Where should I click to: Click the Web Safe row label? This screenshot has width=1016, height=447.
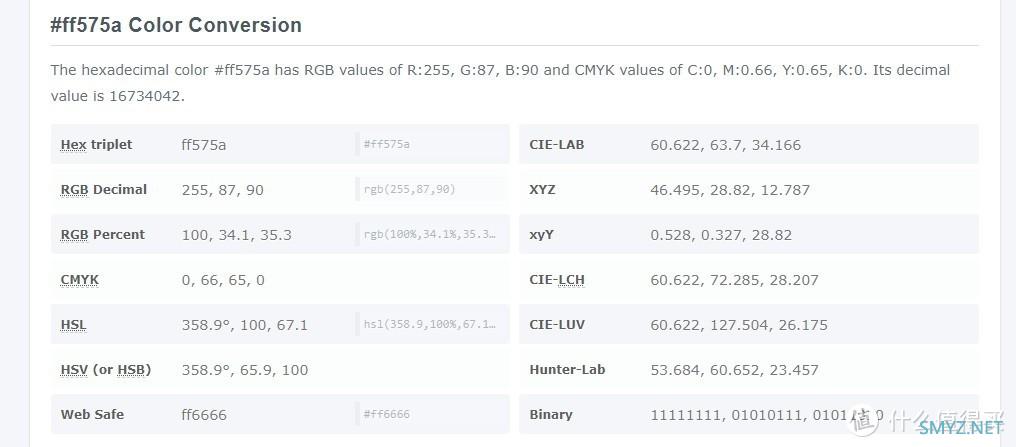[92, 415]
